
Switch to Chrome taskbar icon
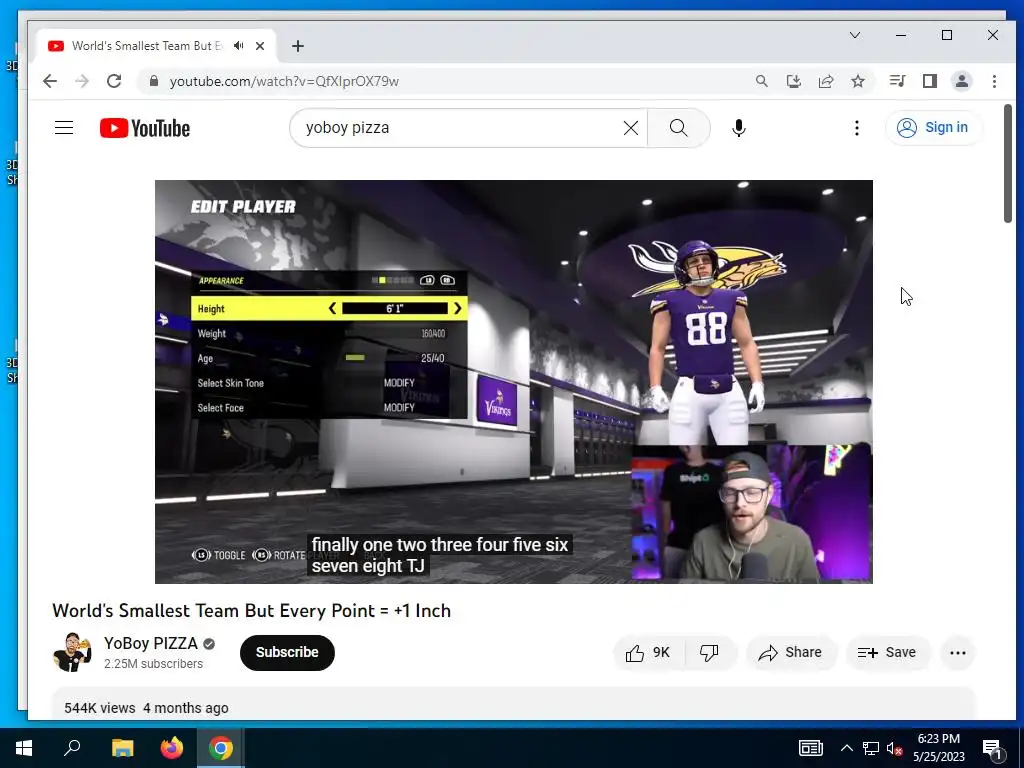[221, 748]
